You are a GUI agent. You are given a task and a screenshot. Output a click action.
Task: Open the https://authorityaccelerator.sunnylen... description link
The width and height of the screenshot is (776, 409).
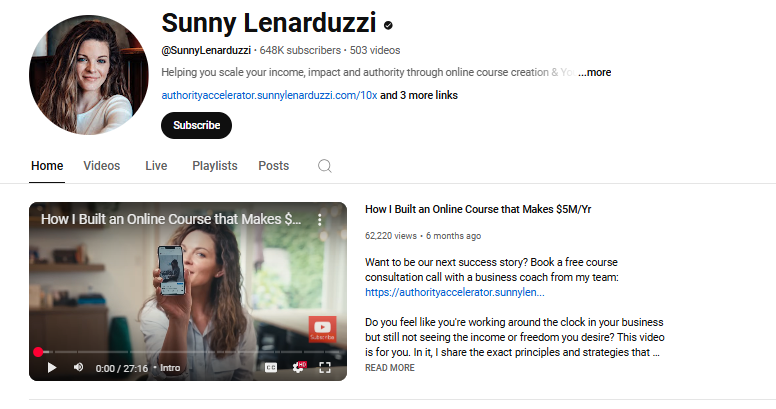click(x=455, y=292)
